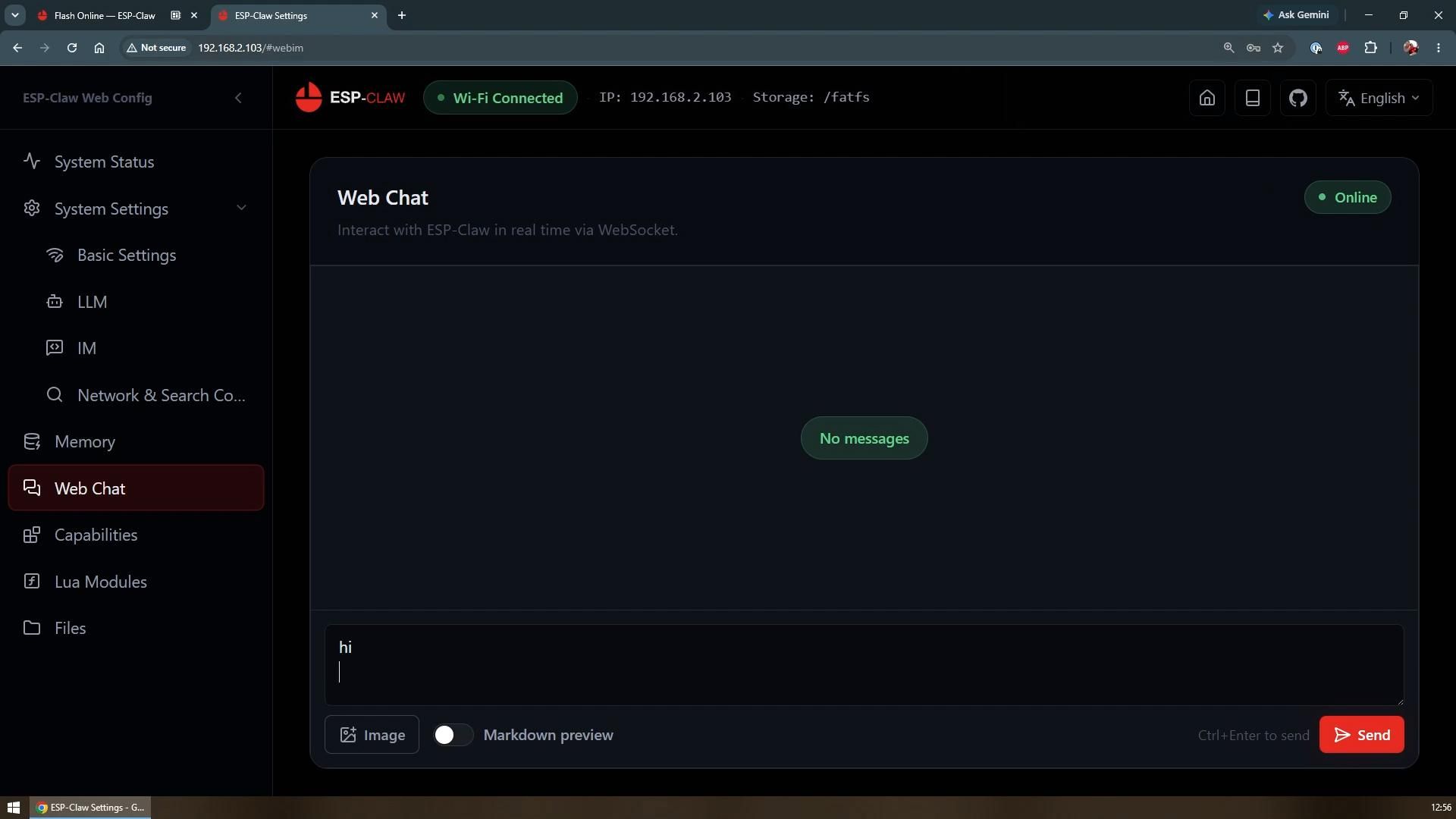Open the English language dropdown
This screenshot has width=1456, height=819.
click(1379, 98)
